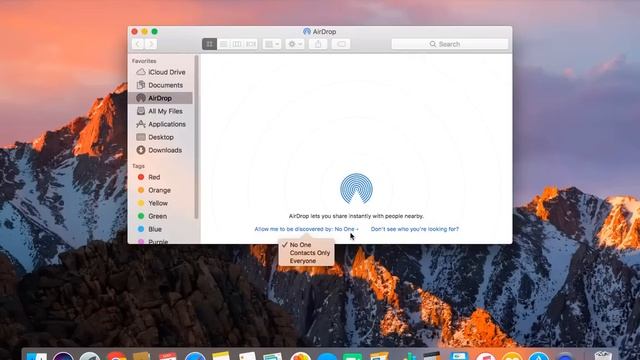
Task: Open the item arrangement dropdown in toolbar
Action: tap(272, 44)
